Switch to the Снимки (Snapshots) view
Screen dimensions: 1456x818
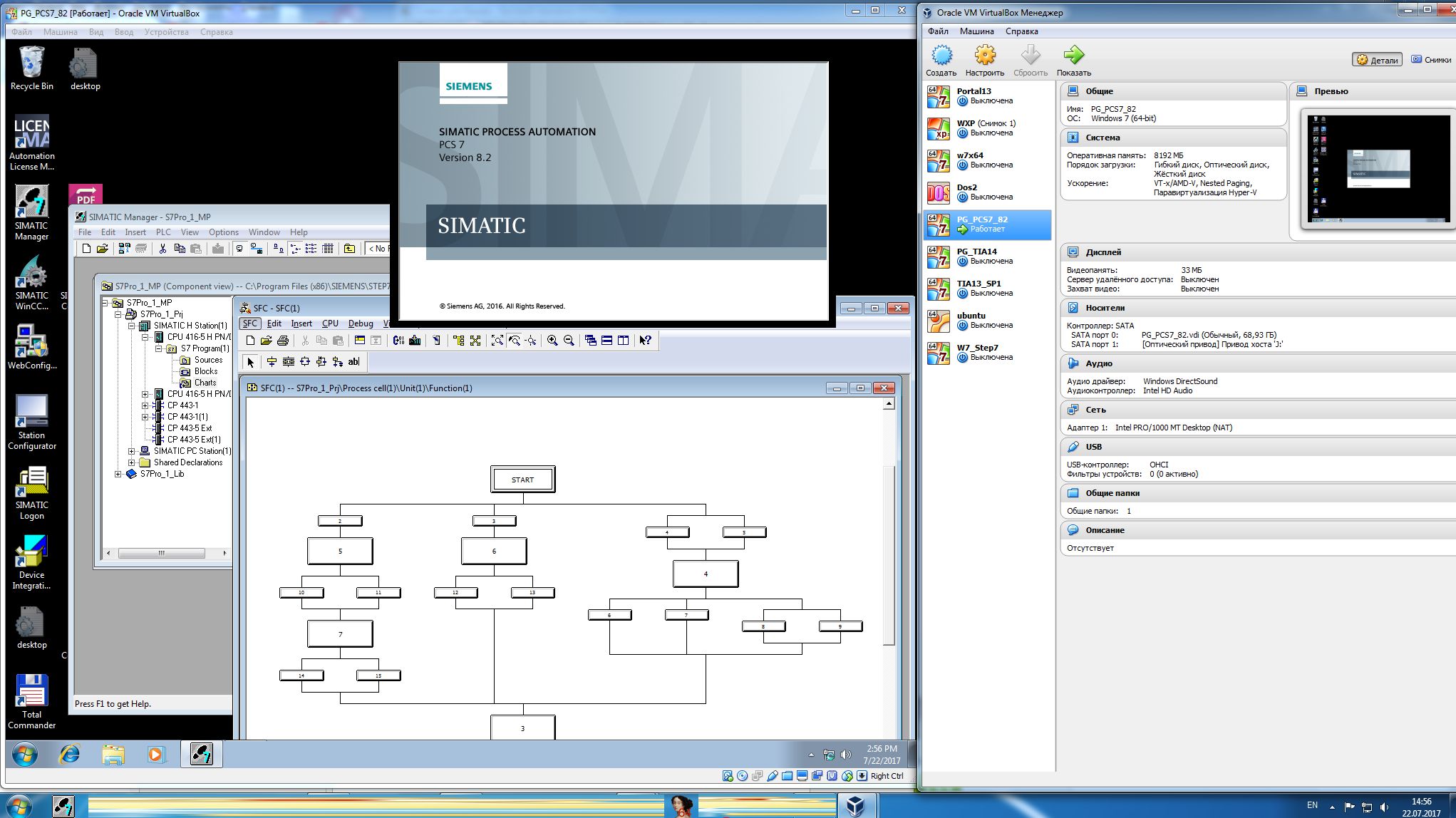click(x=1432, y=60)
